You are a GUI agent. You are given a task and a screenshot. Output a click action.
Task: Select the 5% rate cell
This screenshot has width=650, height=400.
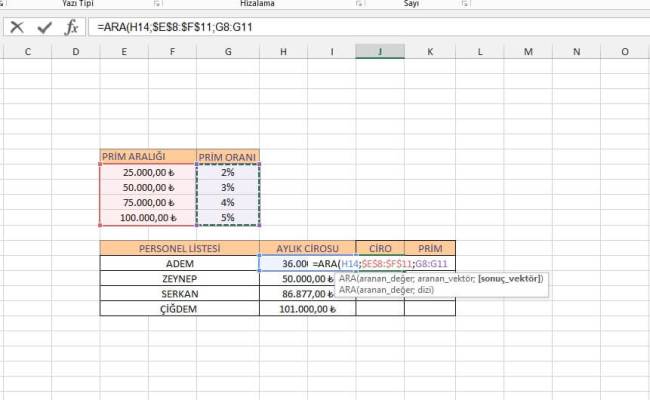tap(228, 218)
